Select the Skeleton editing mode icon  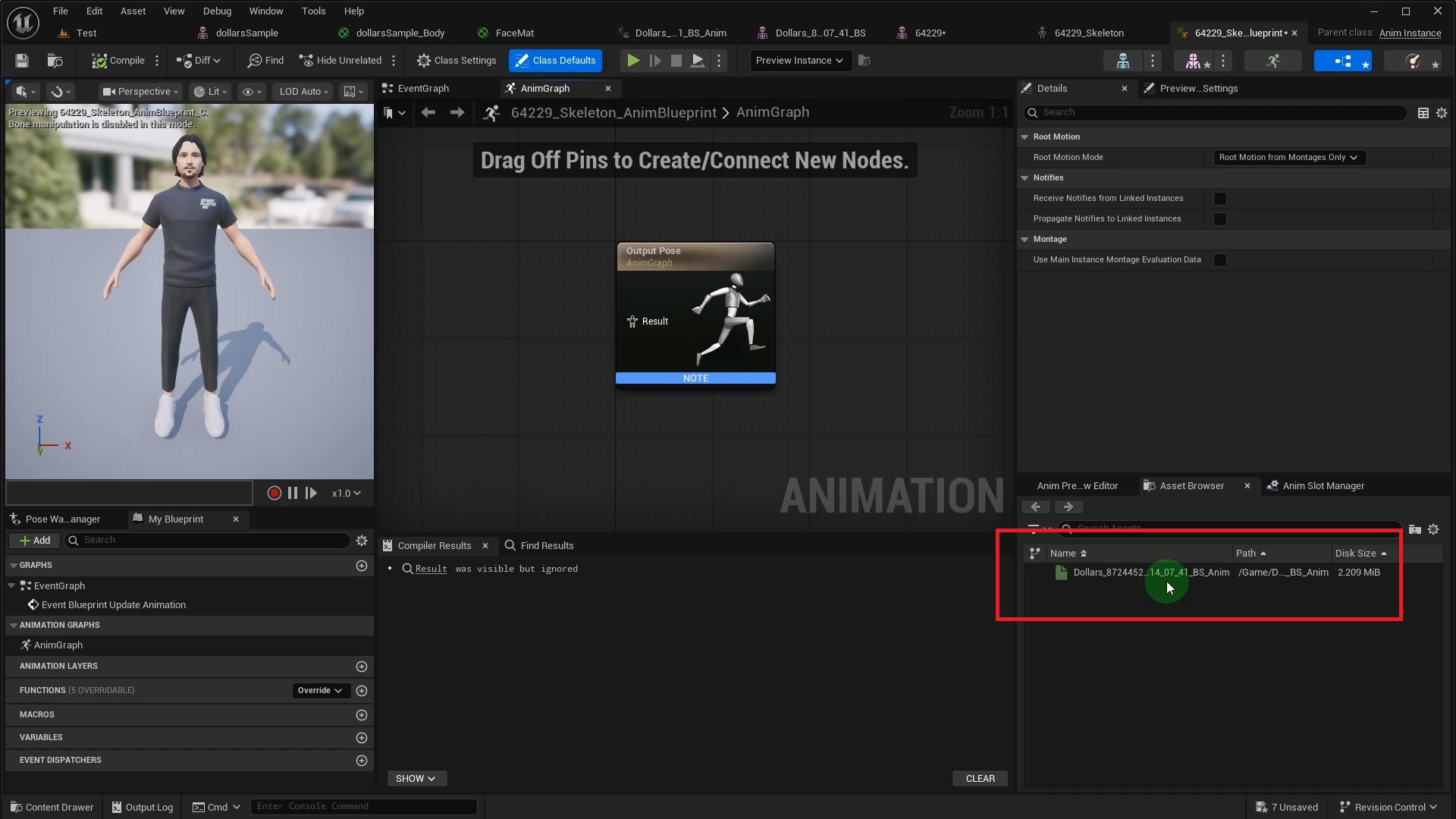coord(1122,61)
